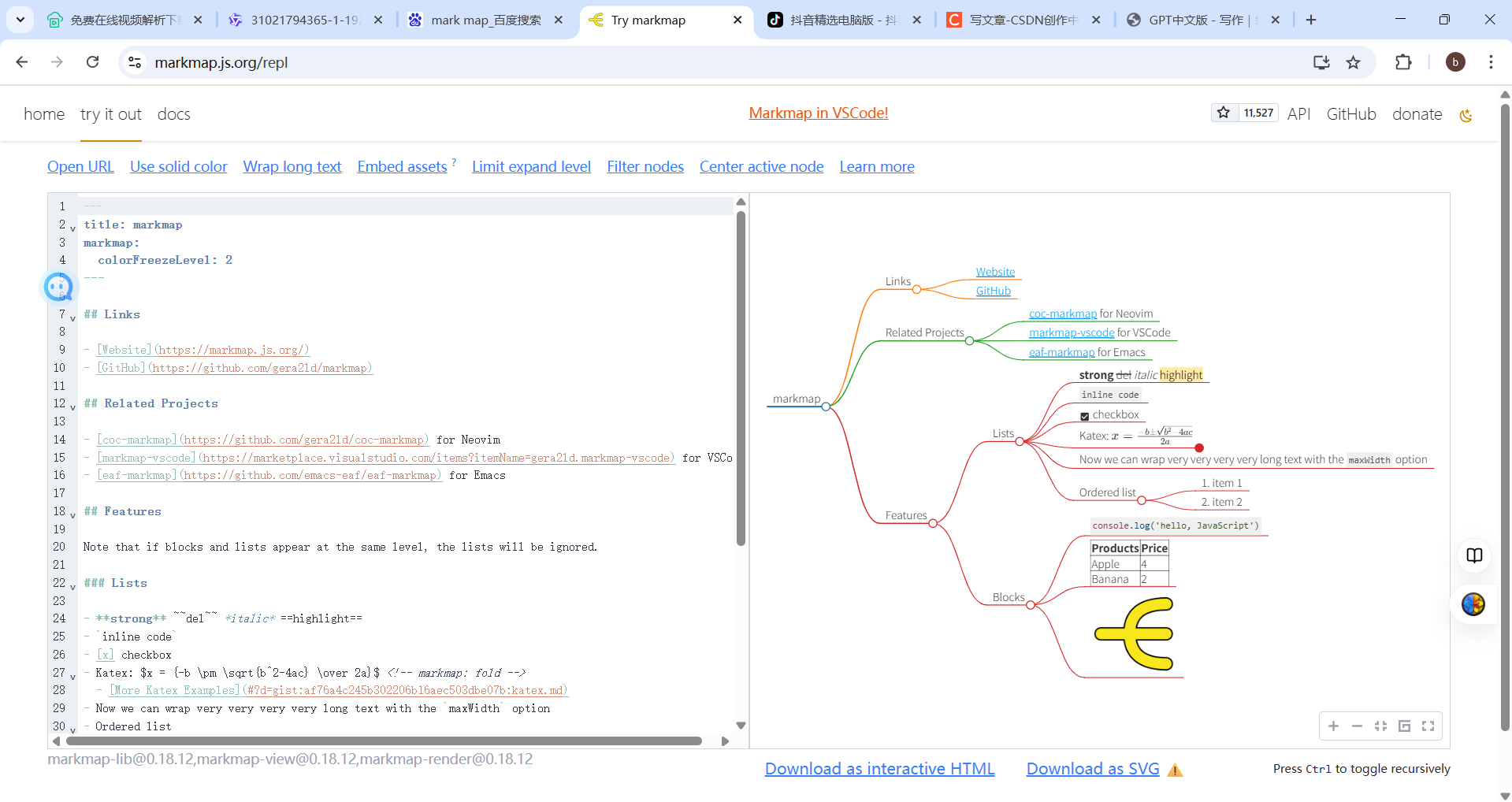Select the try it out nav item
Image resolution: width=1512 pixels, height=802 pixels.
coord(111,114)
